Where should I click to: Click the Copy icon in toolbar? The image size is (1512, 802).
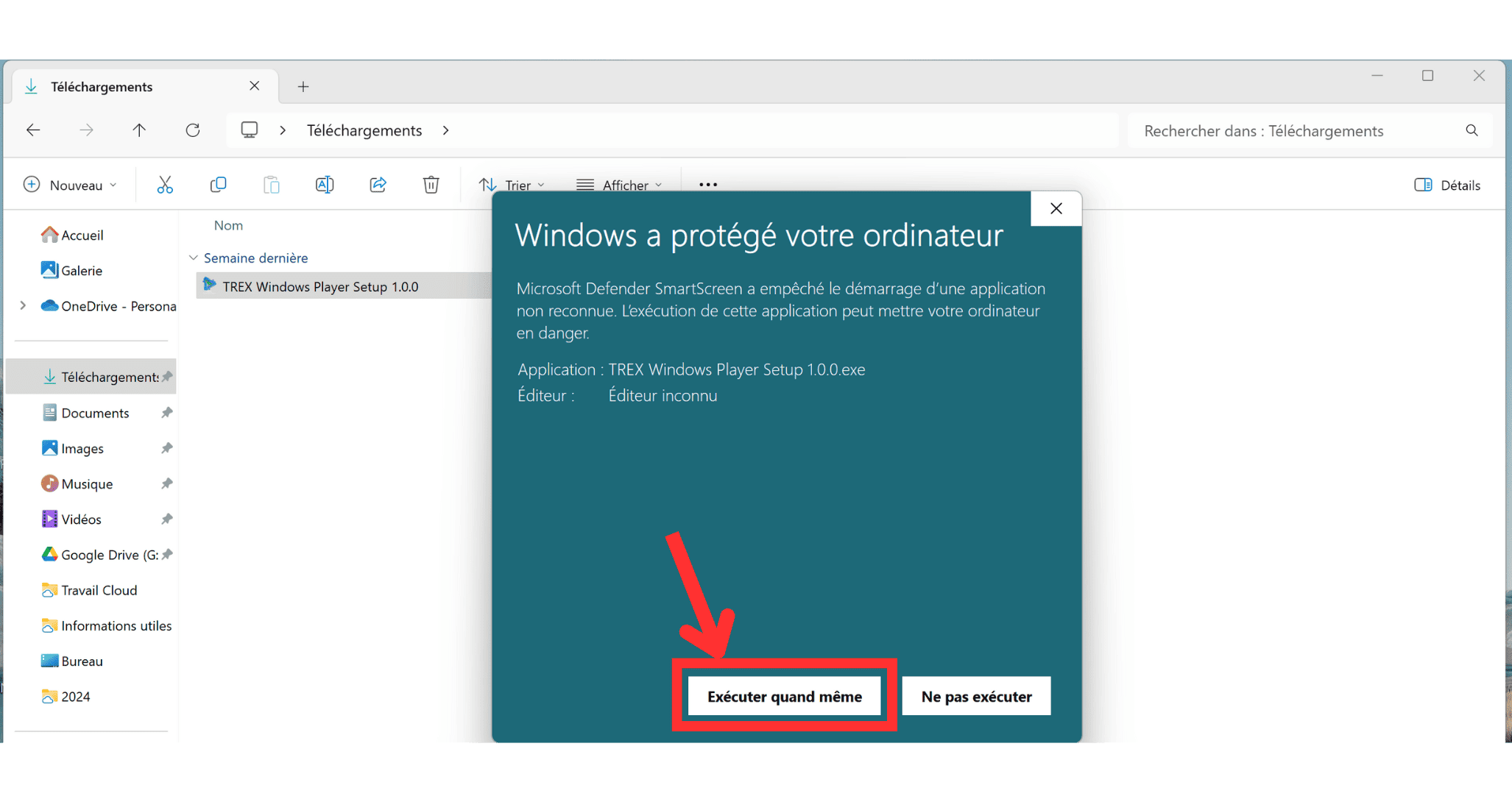[218, 185]
